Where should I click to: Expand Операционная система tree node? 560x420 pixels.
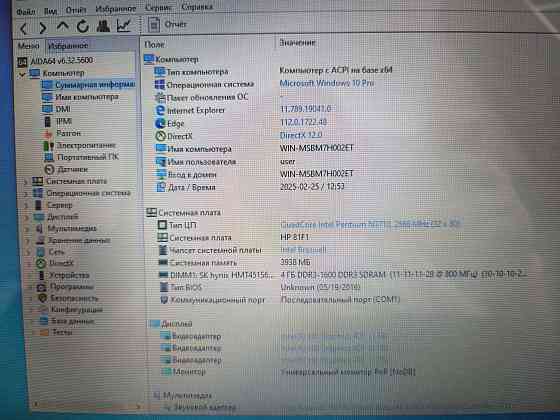click(26, 194)
